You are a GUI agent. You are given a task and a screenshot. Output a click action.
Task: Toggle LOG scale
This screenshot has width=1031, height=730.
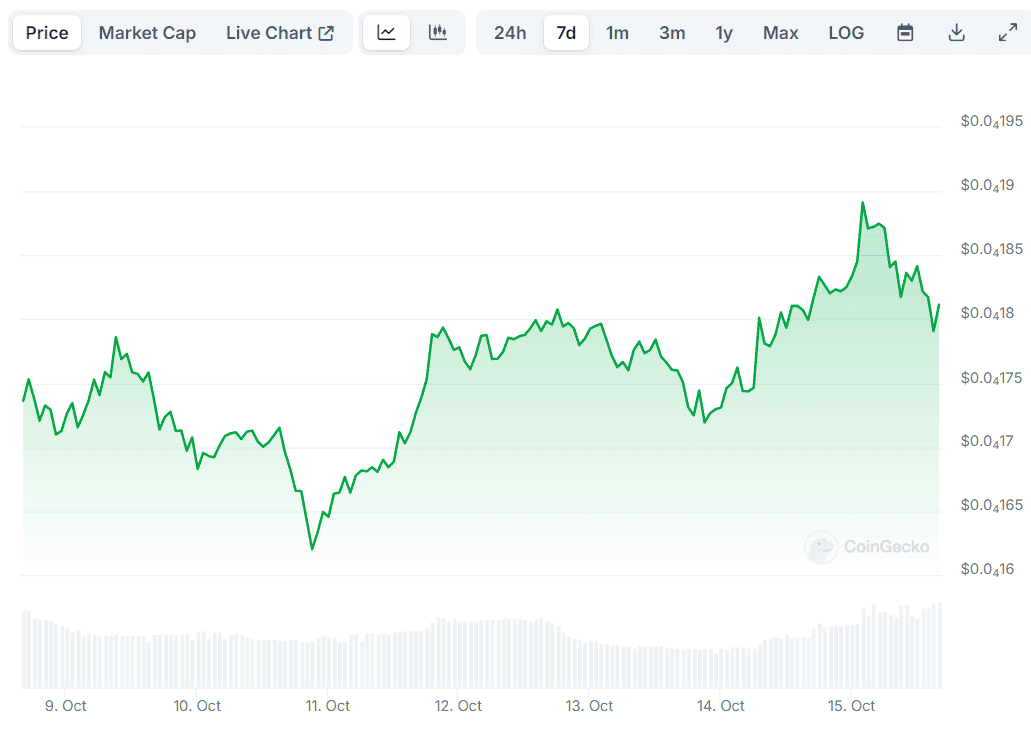846,33
